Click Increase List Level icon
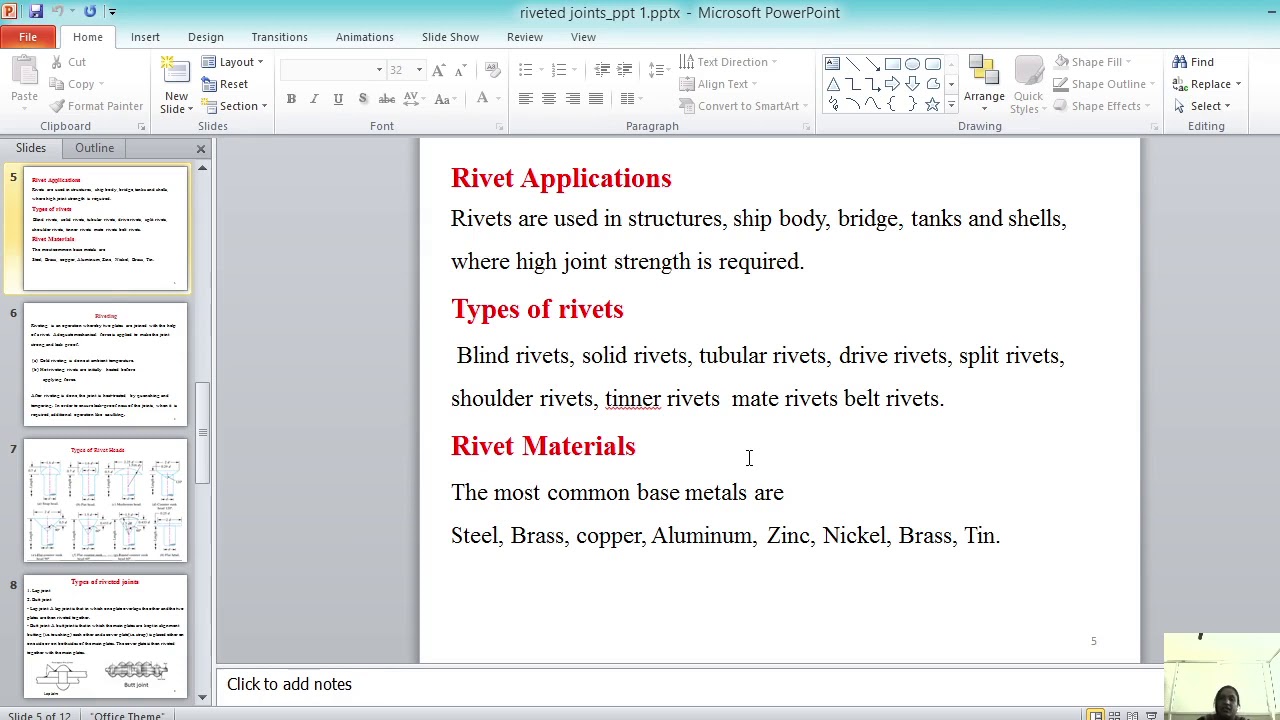The image size is (1280, 720). click(x=624, y=70)
